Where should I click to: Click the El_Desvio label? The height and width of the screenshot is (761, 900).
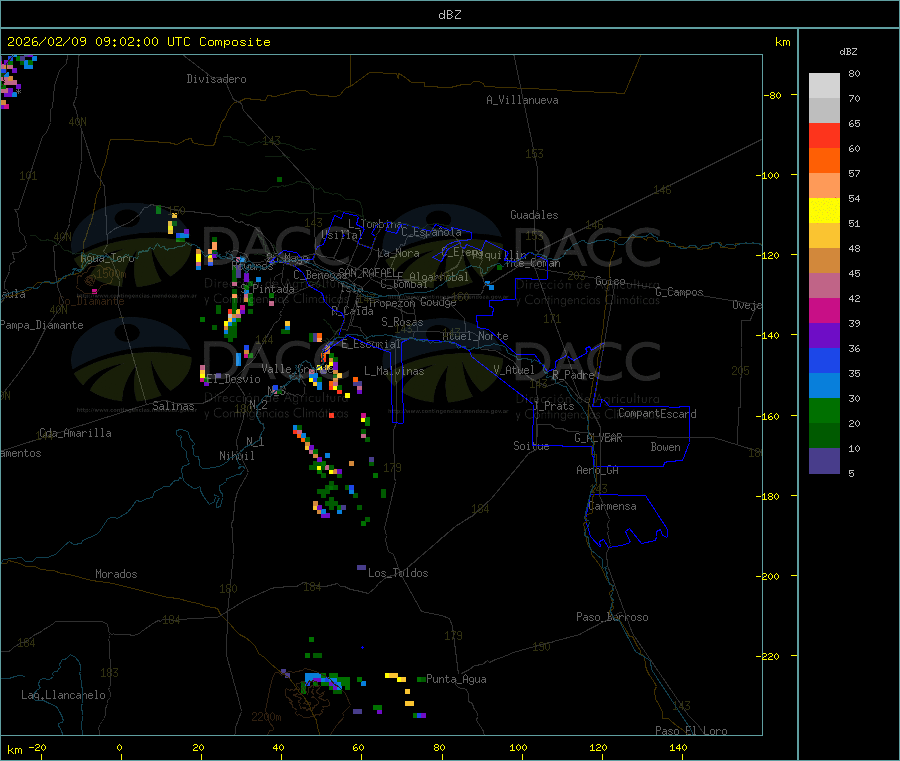(x=233, y=379)
